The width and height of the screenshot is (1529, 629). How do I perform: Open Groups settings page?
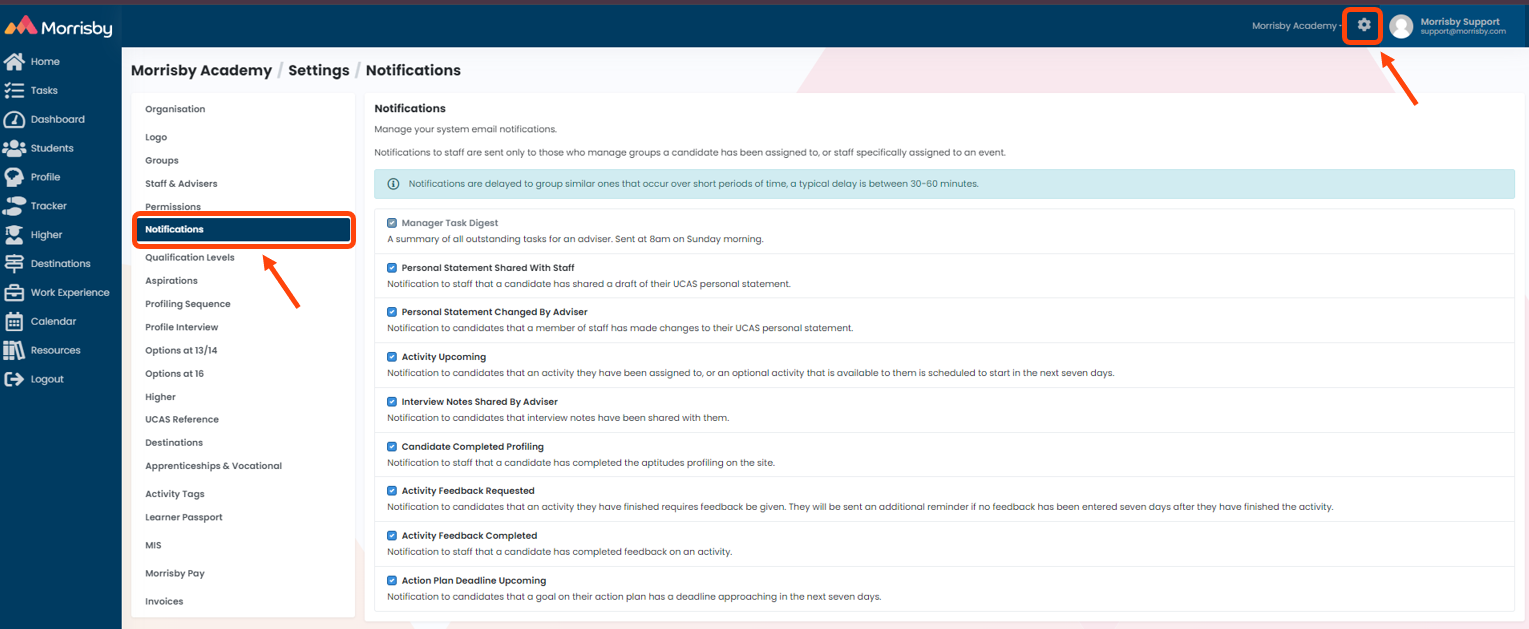pyautogui.click(x=162, y=160)
